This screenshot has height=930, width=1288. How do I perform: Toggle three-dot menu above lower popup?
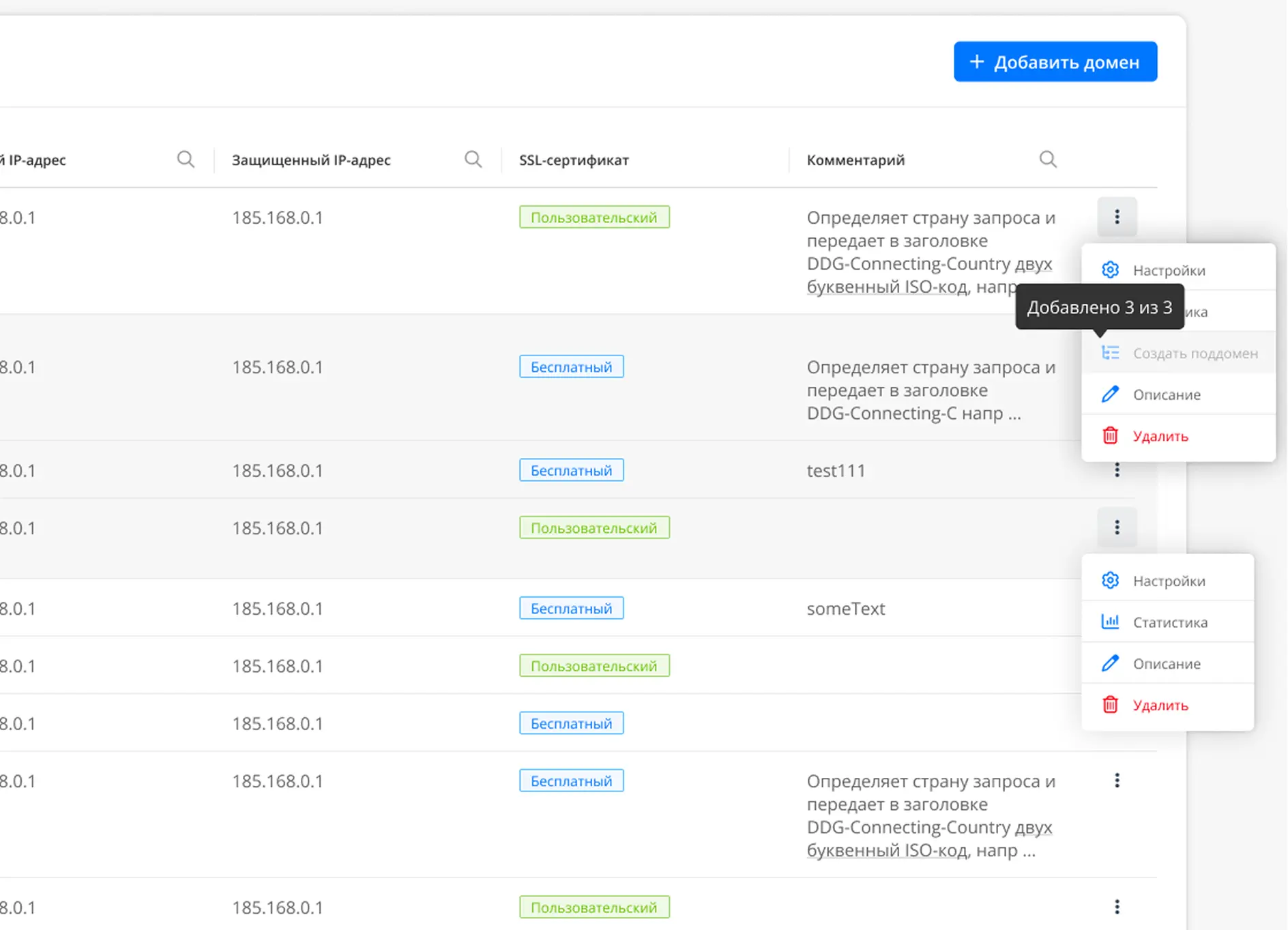[x=1117, y=527]
